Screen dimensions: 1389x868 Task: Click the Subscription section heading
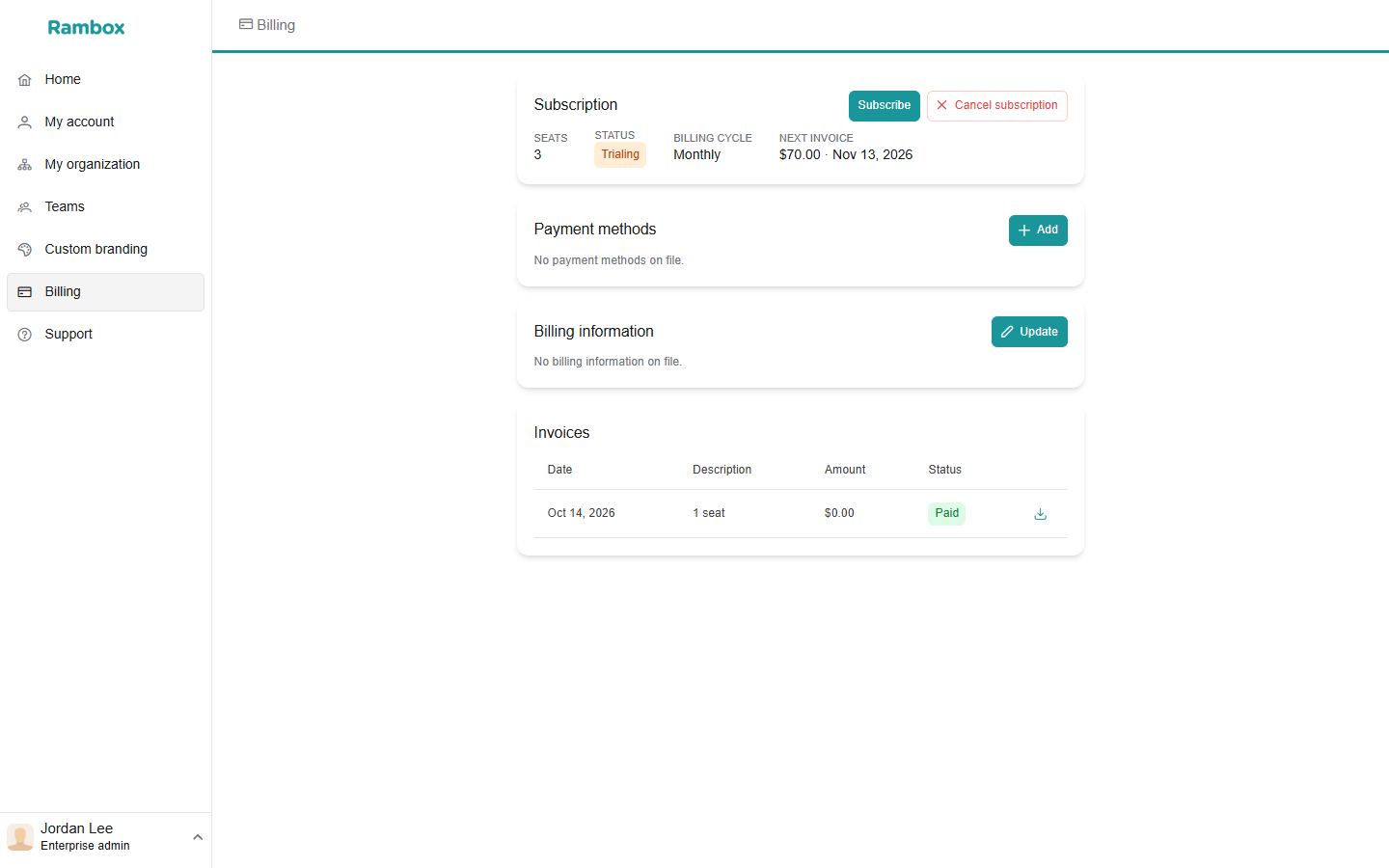tap(576, 105)
